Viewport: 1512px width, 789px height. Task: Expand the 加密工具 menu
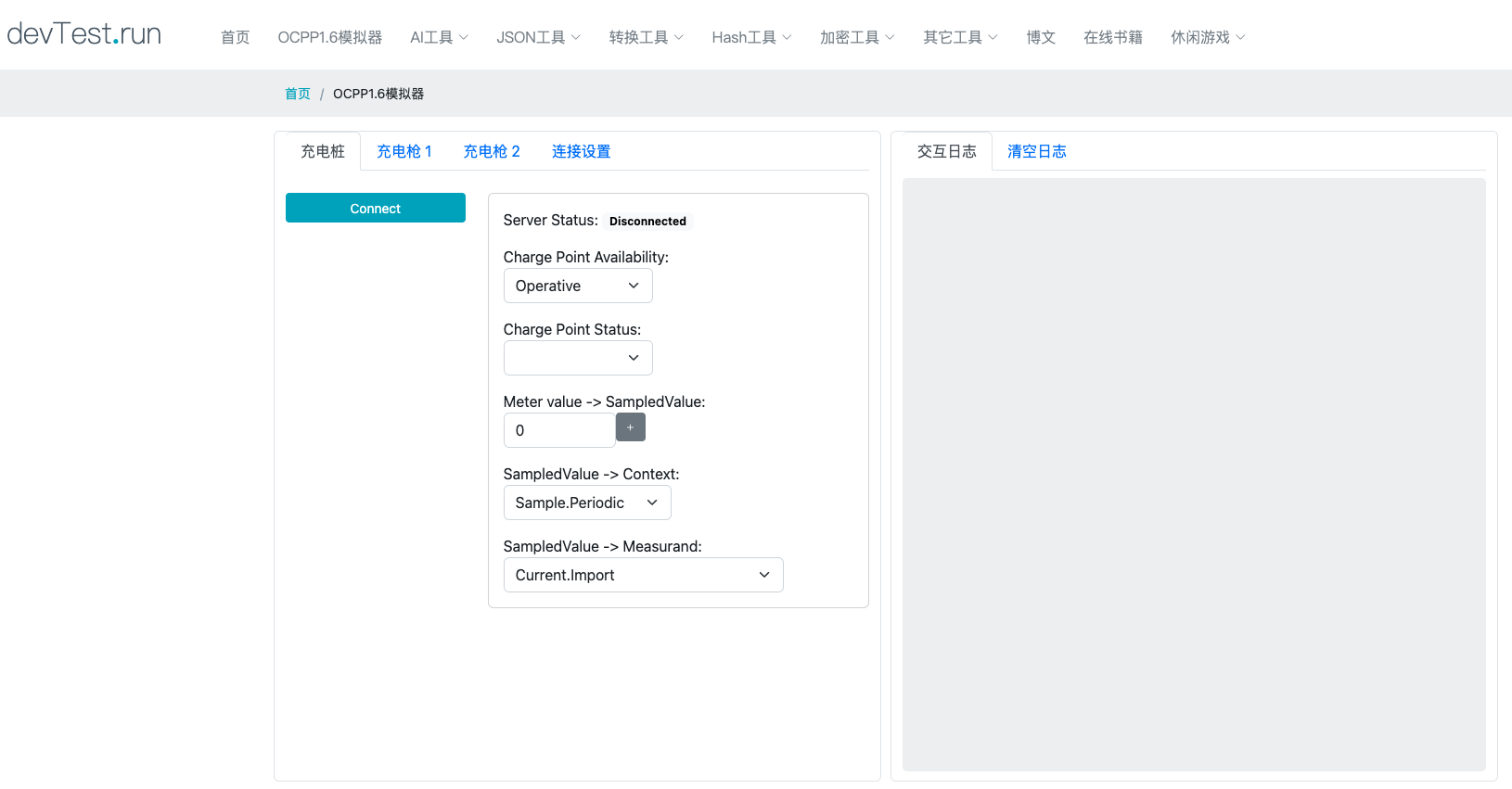point(857,37)
